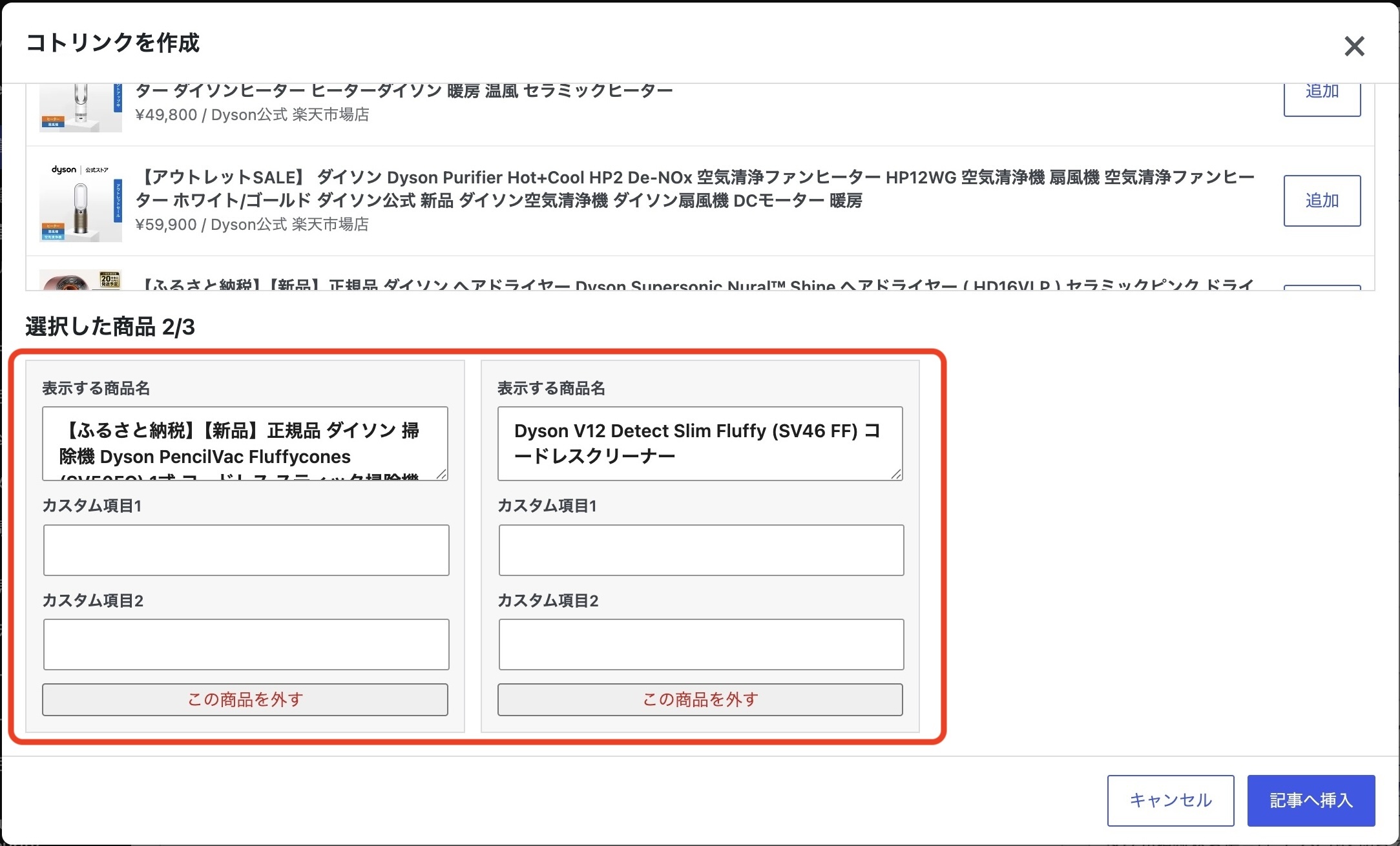
Task: Remove the Dyson V12 product via この商品を外す
Action: pos(700,699)
